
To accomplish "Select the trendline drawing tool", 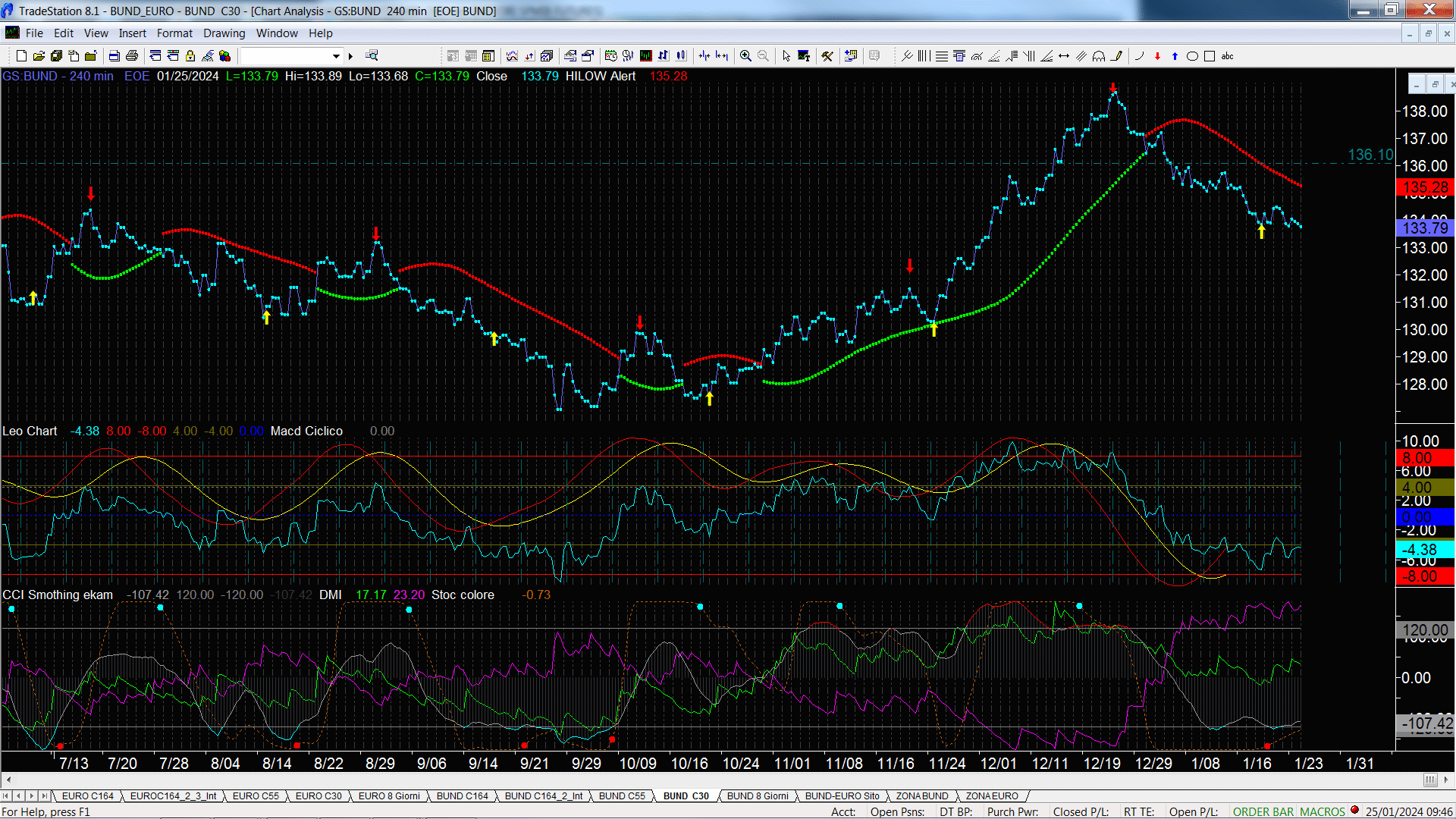I will tap(906, 56).
